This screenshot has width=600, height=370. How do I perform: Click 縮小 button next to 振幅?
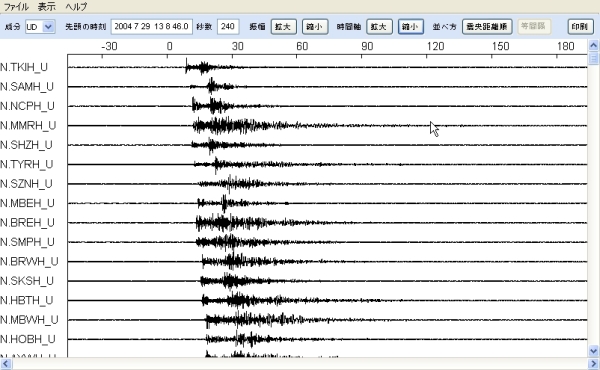point(315,27)
